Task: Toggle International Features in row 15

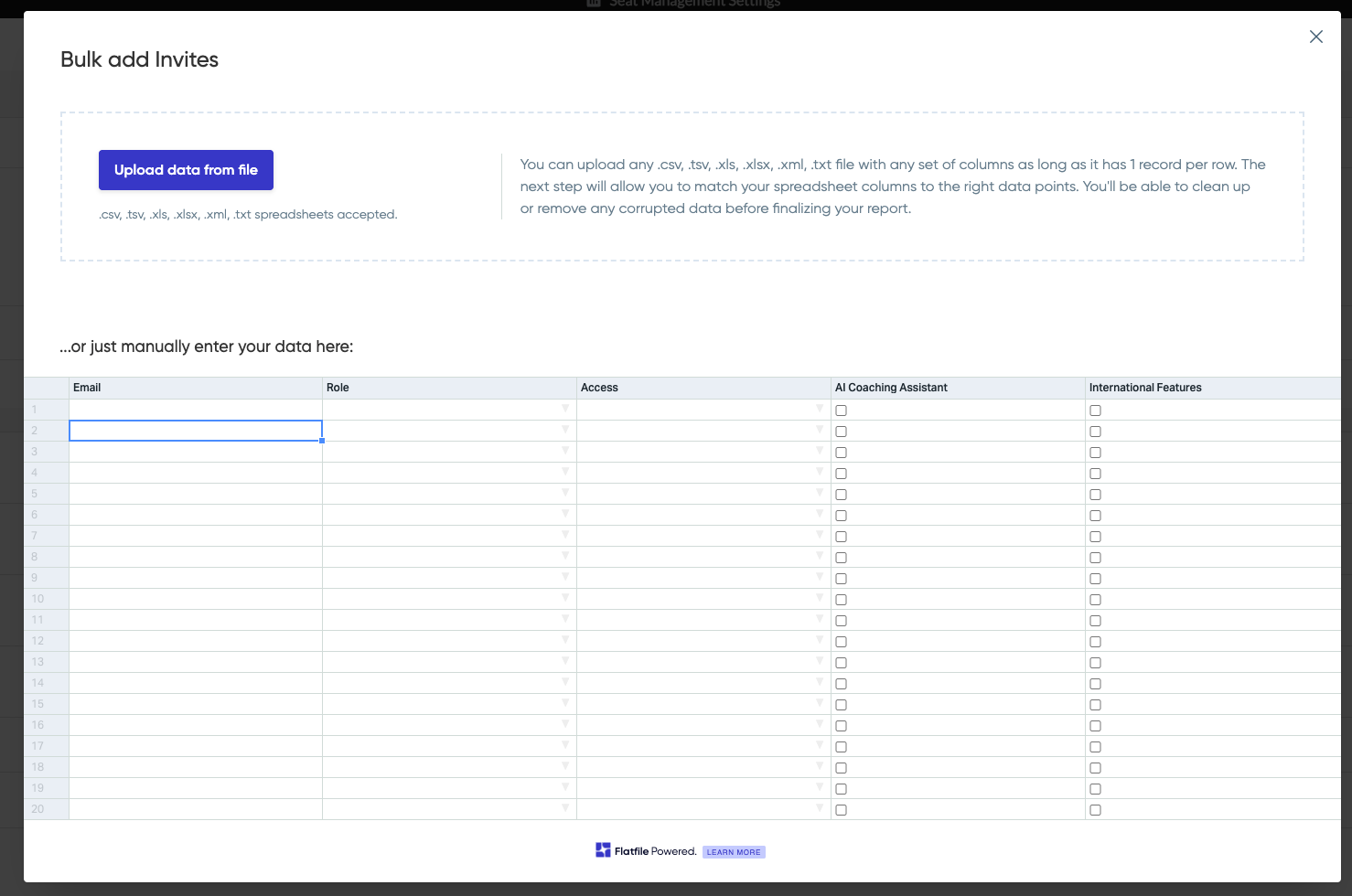Action: tap(1095, 705)
